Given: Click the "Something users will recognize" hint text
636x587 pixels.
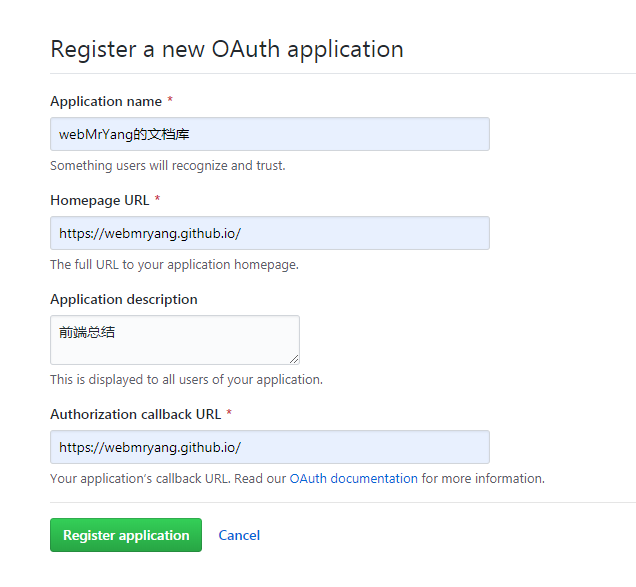Looking at the screenshot, I should click(x=167, y=166).
